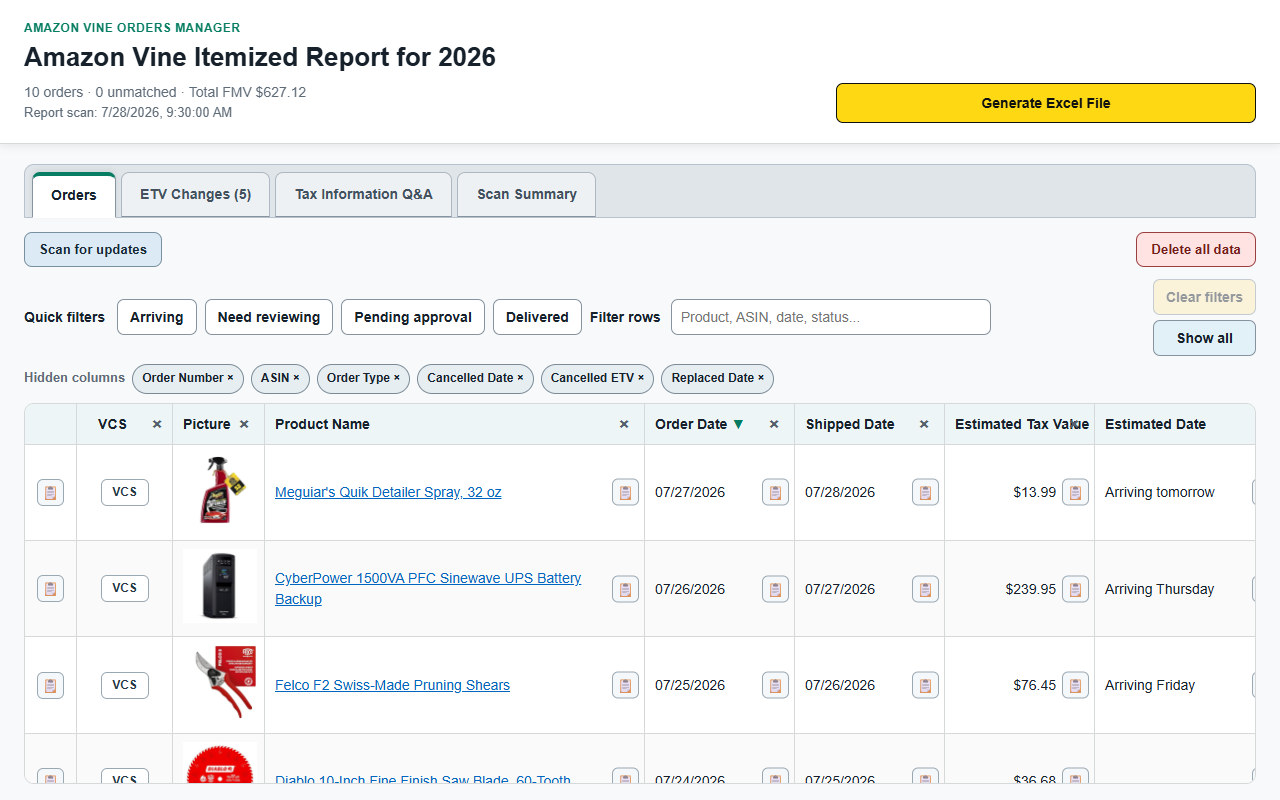Hide the VCS column with its × icon
Viewport: 1280px width, 800px height.
(157, 424)
